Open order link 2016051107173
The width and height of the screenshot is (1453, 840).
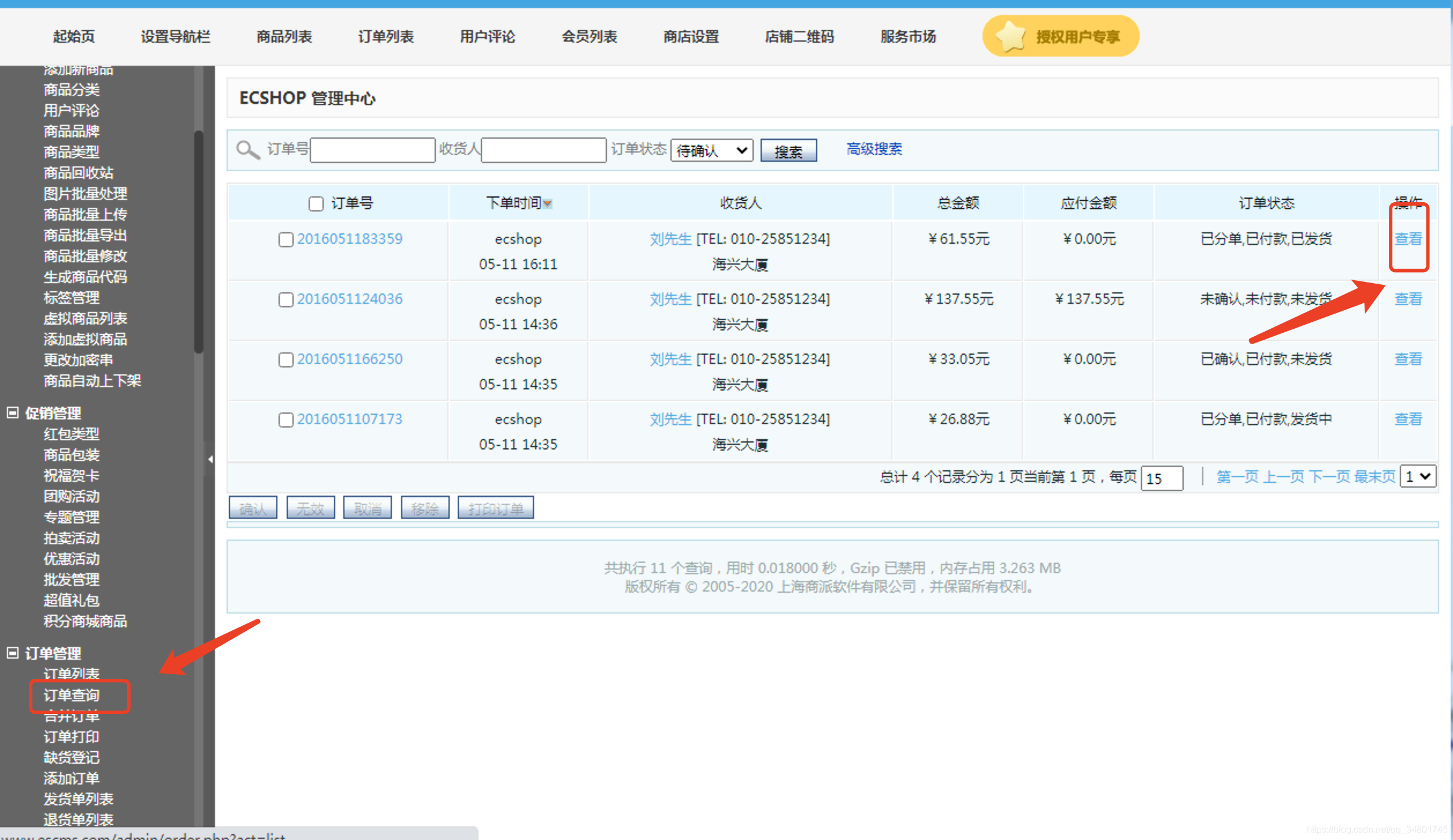click(x=350, y=419)
